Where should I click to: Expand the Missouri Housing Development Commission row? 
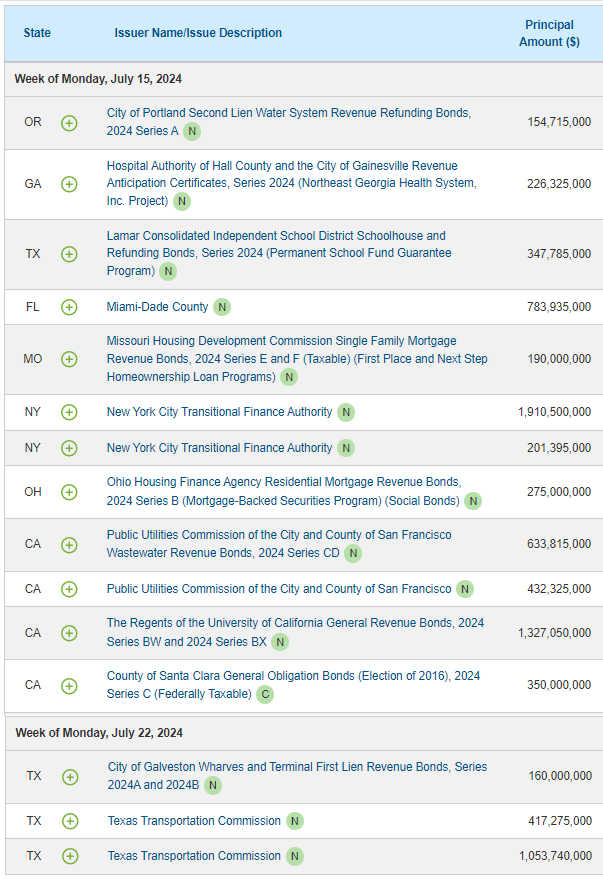69,359
